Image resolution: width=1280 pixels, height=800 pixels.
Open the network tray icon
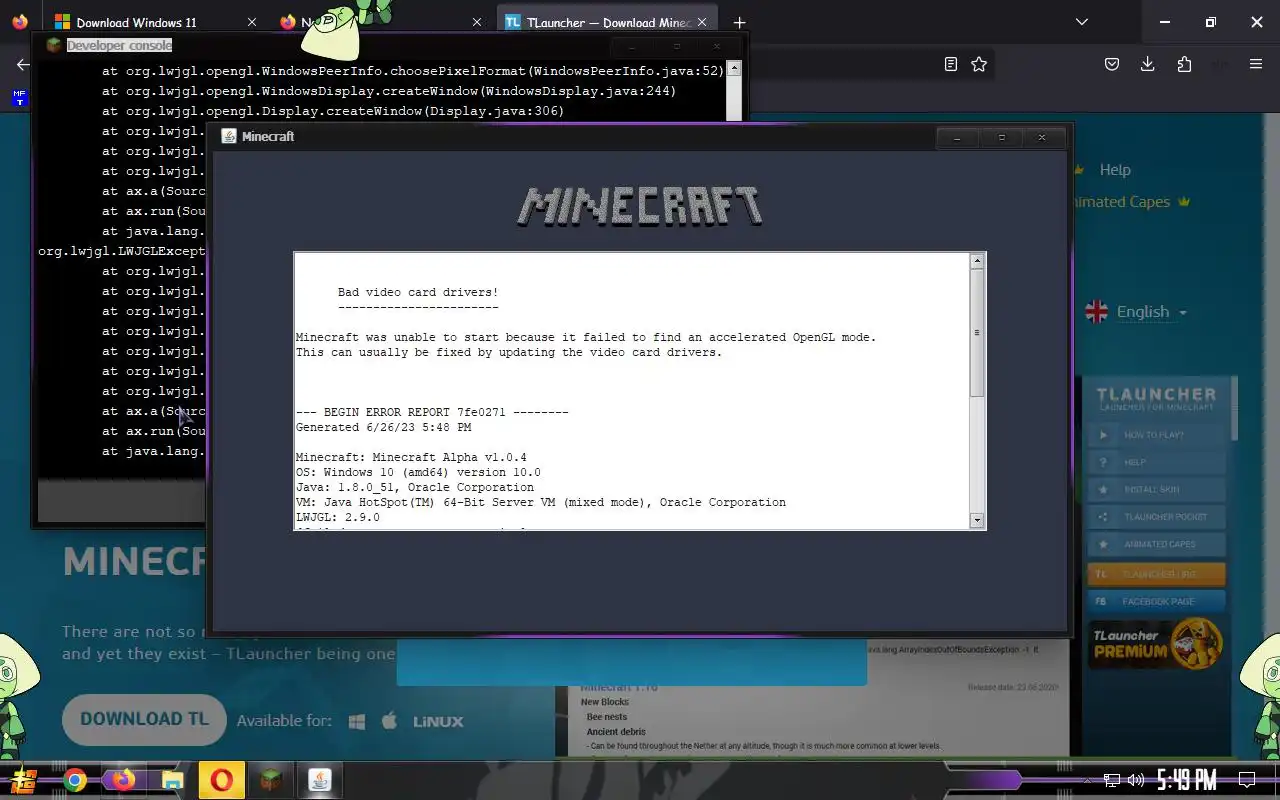click(1112, 781)
